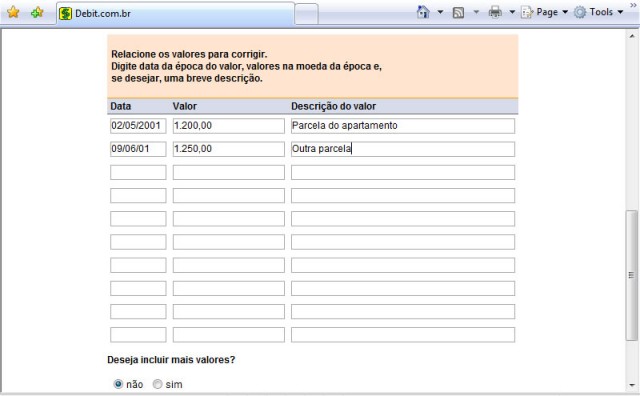Click the vertical scrollbar thumb
The width and height of the screenshot is (640, 396).
631,275
